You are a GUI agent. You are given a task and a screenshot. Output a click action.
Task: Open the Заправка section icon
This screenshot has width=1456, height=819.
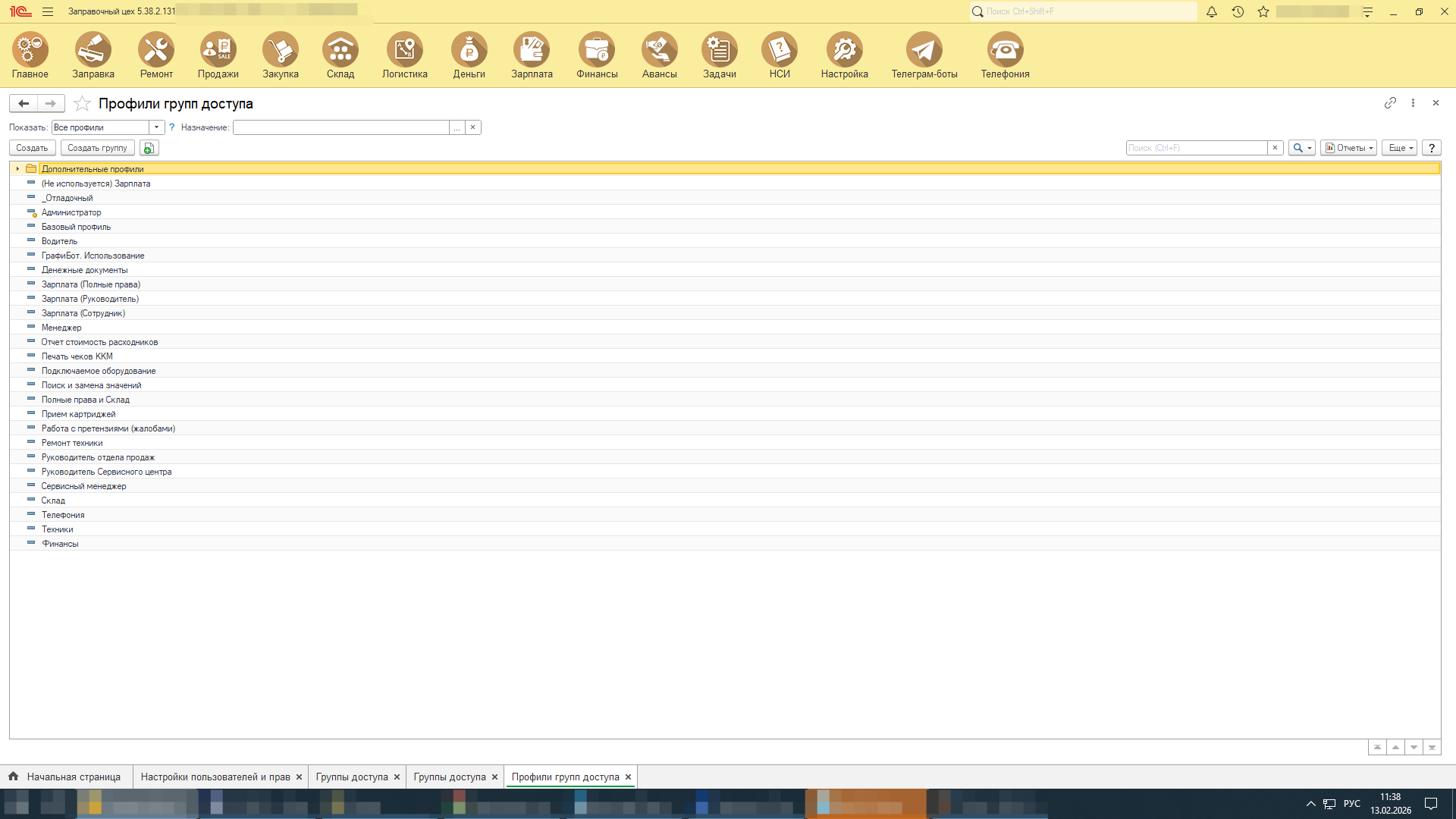[93, 50]
